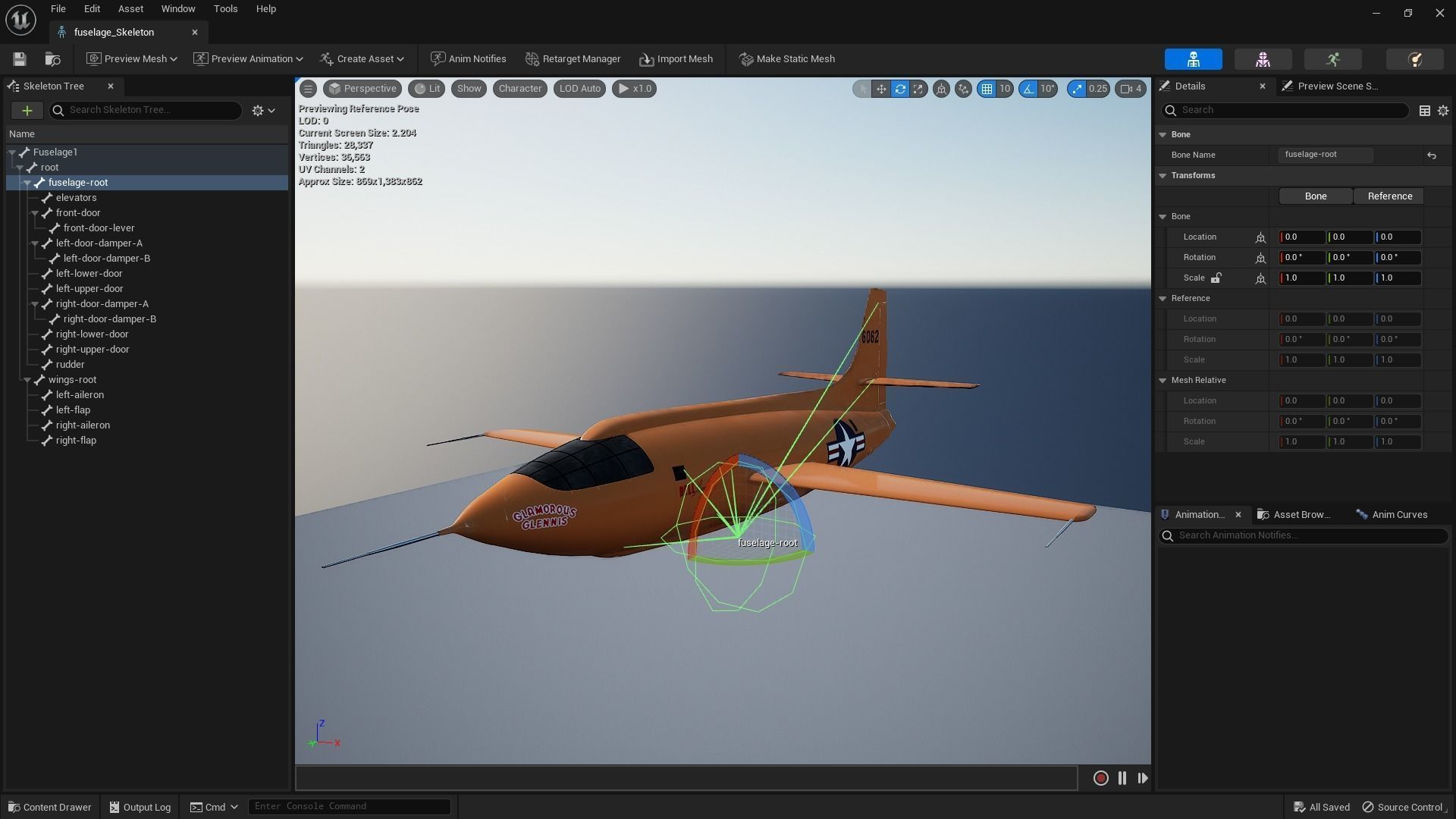Open Skeleton Tree filter options
Viewport: 1456px width, 819px height.
coord(263,111)
